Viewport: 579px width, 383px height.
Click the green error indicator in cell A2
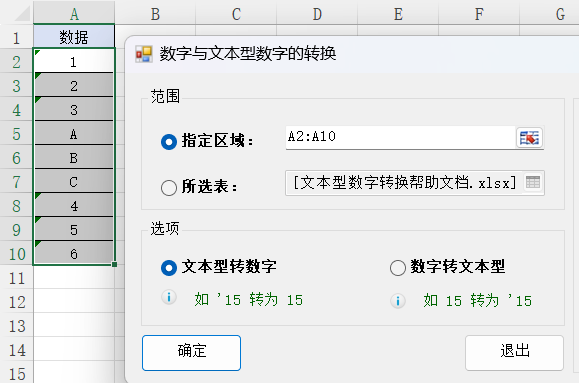click(37, 52)
